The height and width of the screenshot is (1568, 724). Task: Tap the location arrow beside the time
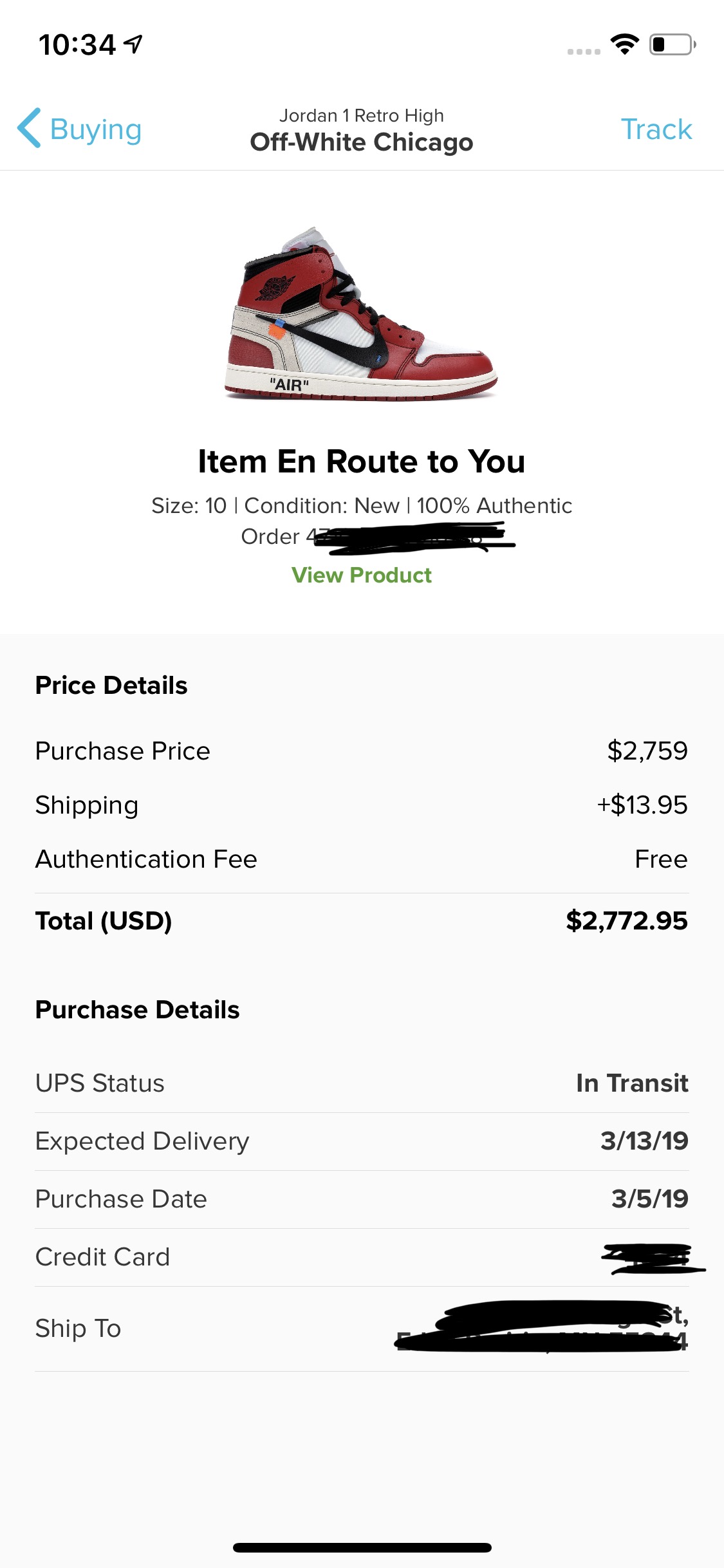click(x=133, y=44)
